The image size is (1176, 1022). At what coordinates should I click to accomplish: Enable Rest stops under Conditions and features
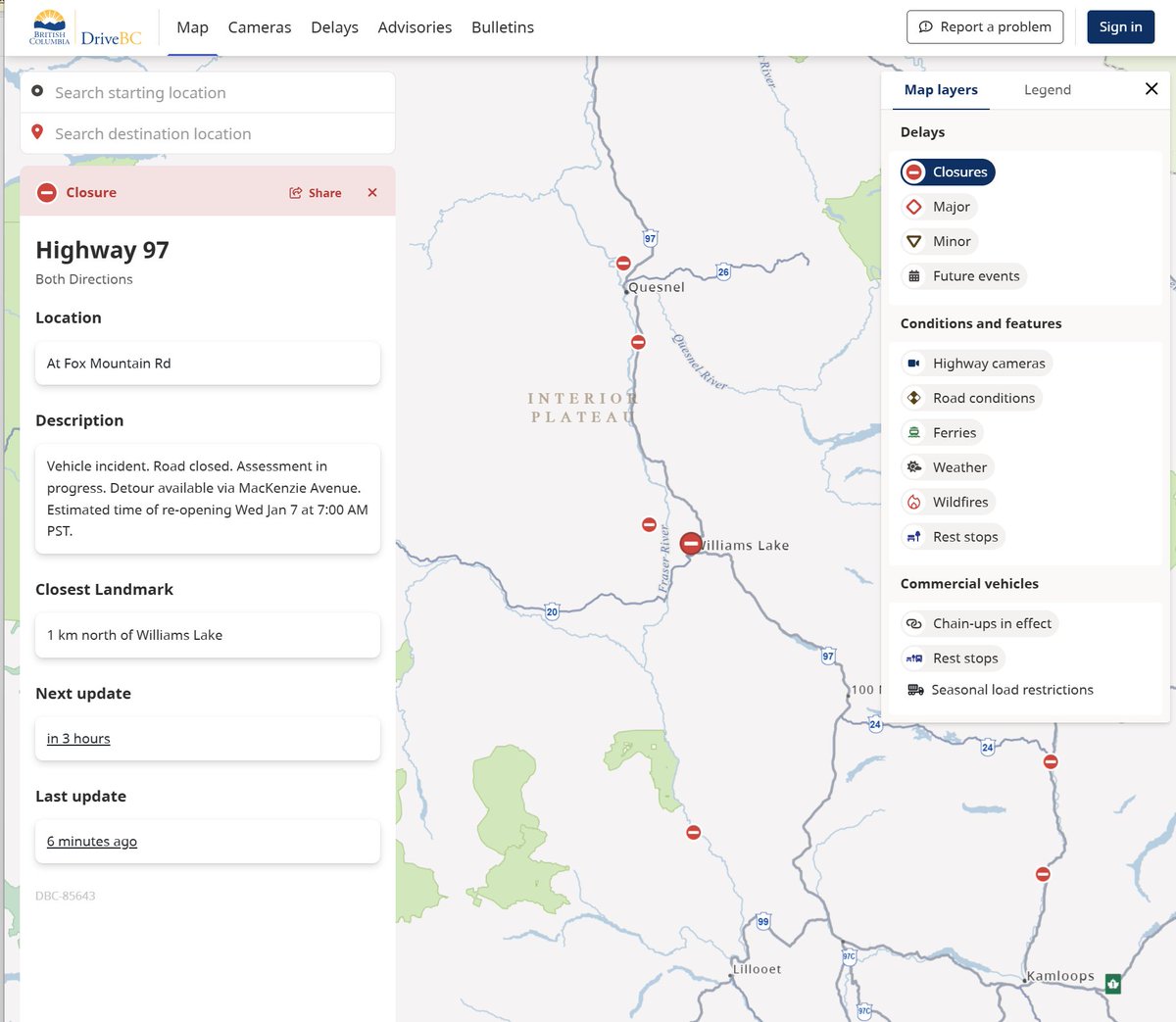[x=953, y=537]
